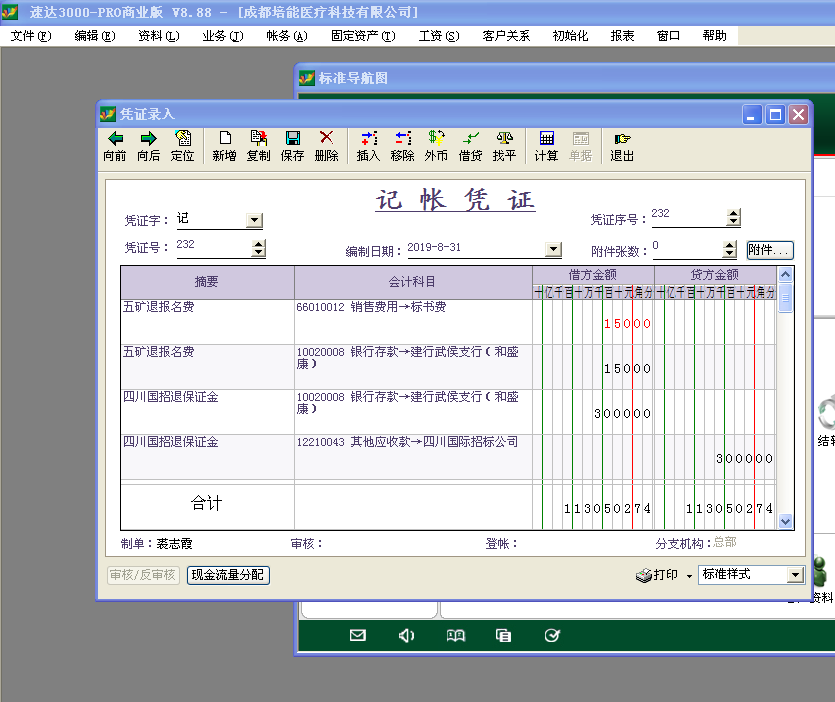Click the 附件张数 spinner arrows

coord(729,250)
